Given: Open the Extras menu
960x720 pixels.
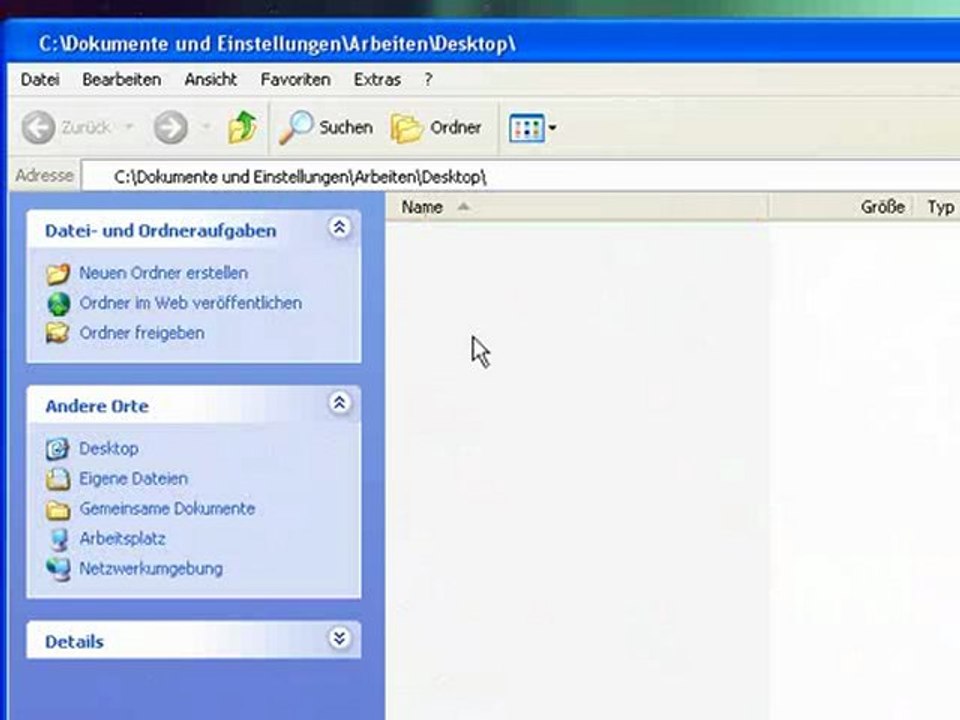Looking at the screenshot, I should click(x=377, y=80).
